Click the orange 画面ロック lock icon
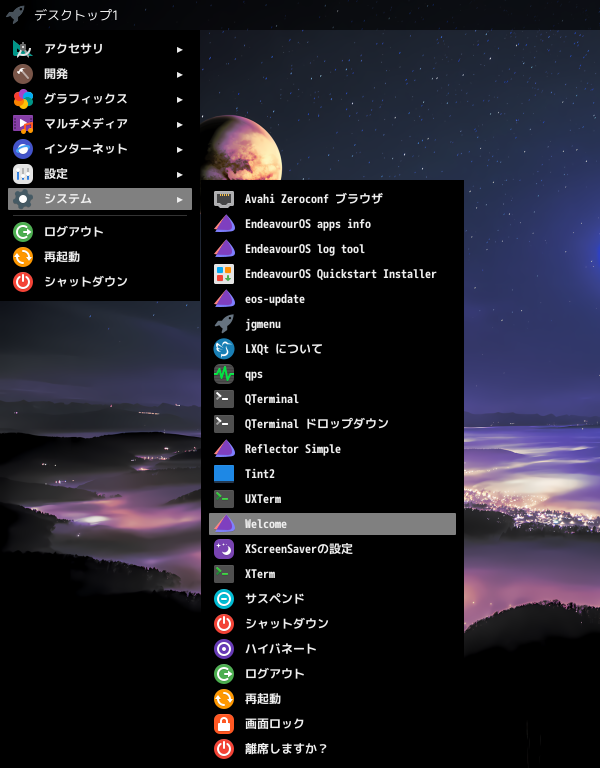Screen dimensions: 600x768 [224, 723]
